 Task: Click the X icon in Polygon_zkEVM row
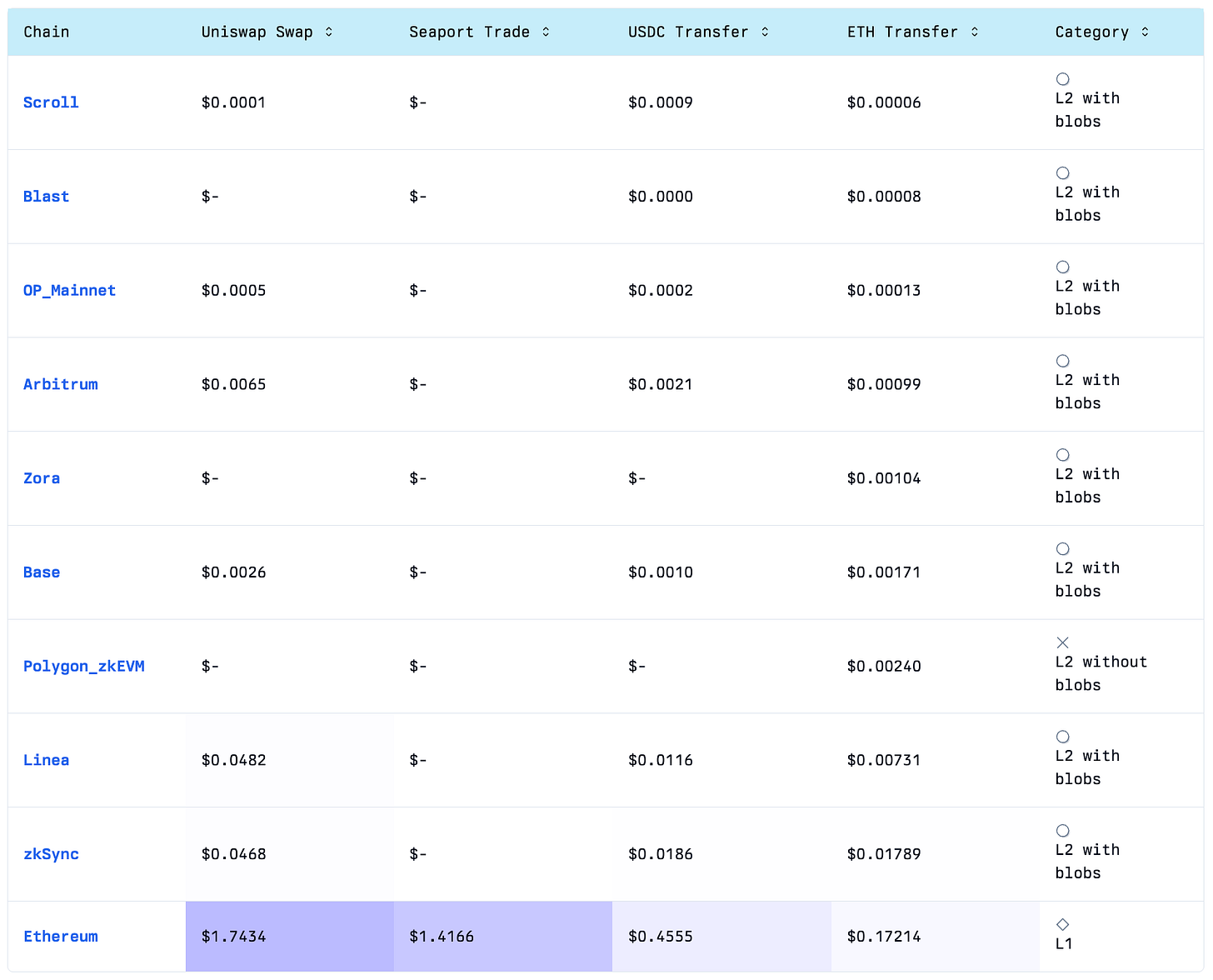pyautogui.click(x=1063, y=642)
